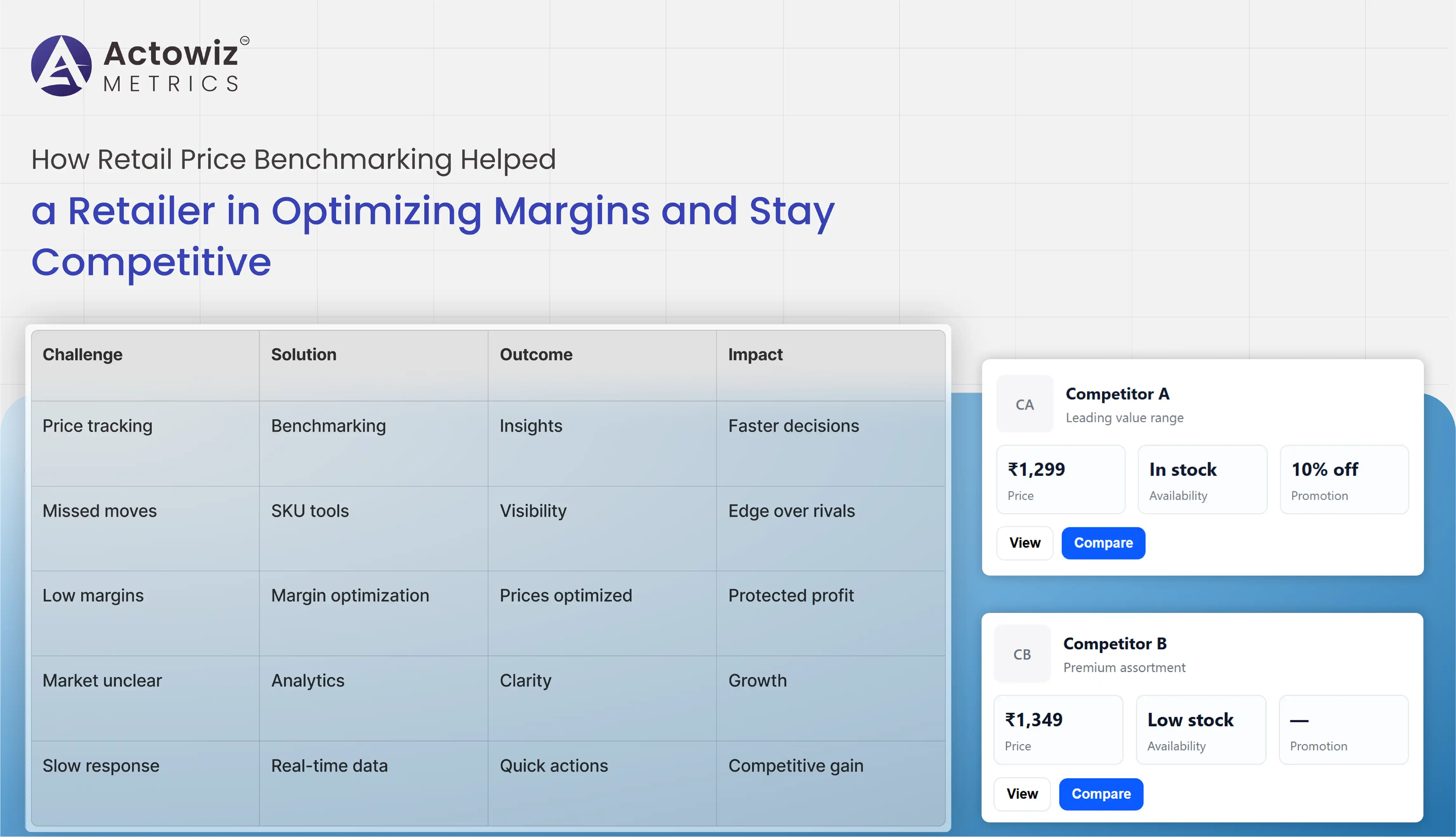
Task: Click the CA avatar badge
Action: 1024,404
